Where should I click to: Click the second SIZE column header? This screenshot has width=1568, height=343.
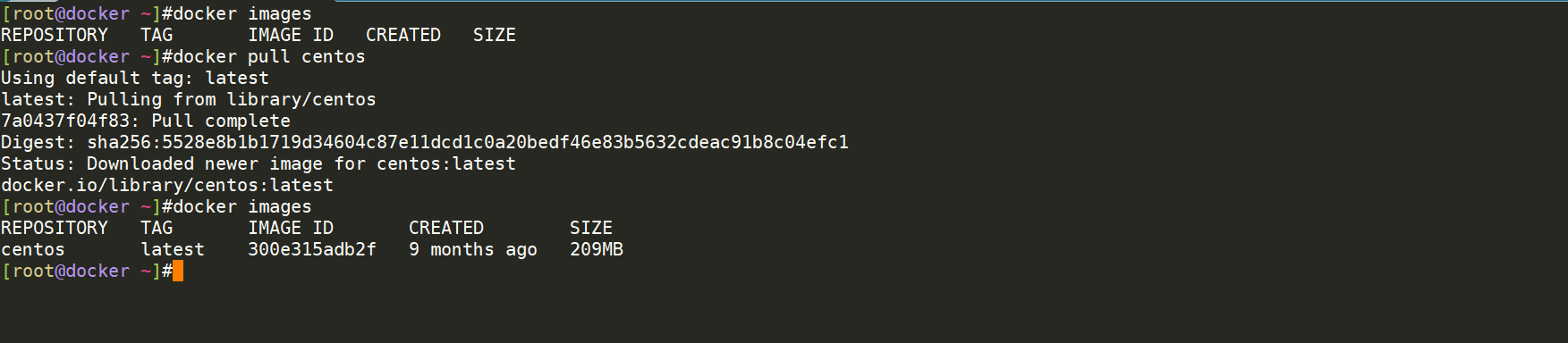coord(591,228)
